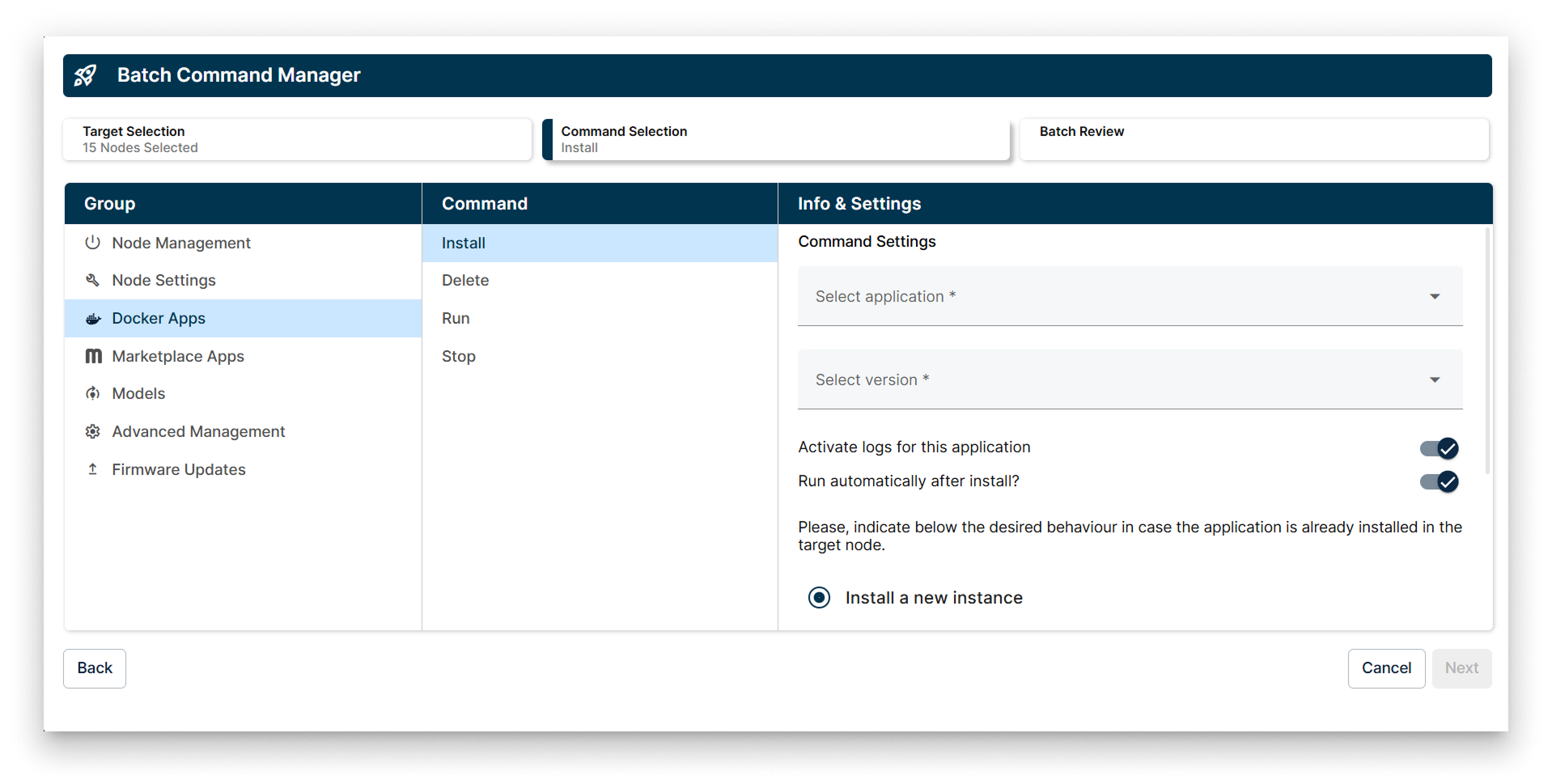Click the Advanced Management gear icon
The width and height of the screenshot is (1552, 784).
93,431
